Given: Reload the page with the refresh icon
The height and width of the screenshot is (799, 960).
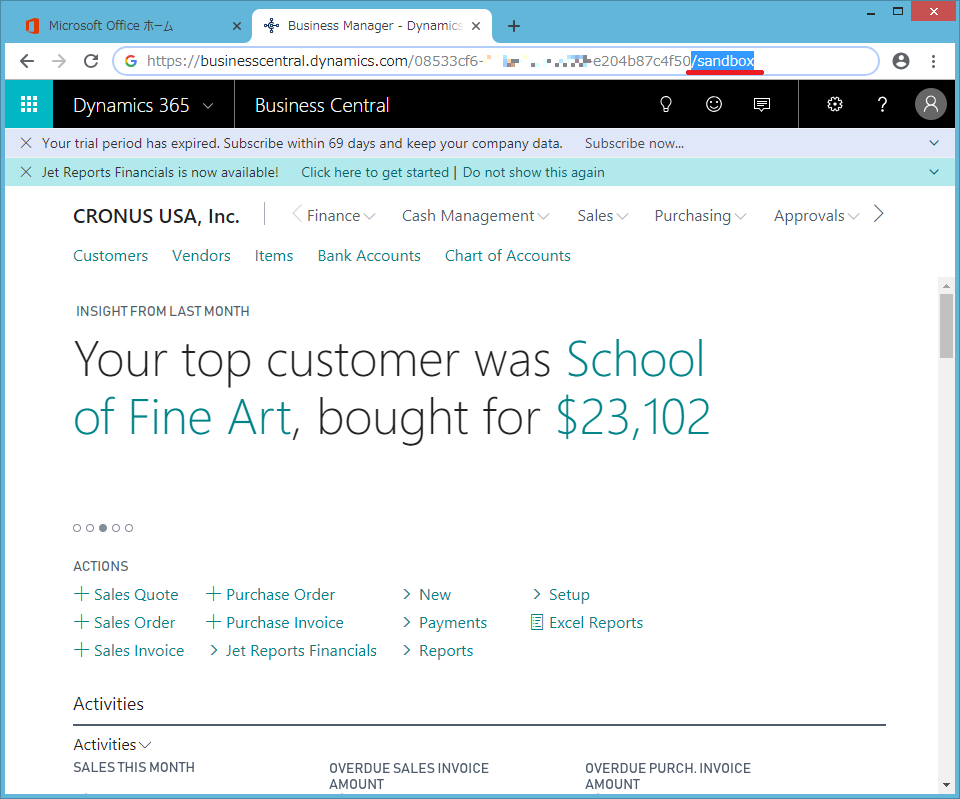Looking at the screenshot, I should pyautogui.click(x=91, y=61).
